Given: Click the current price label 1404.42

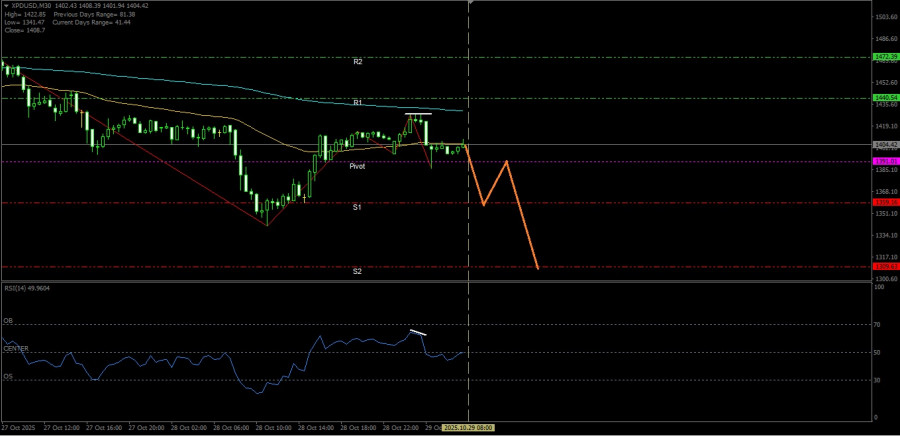Looking at the screenshot, I should pos(886,144).
